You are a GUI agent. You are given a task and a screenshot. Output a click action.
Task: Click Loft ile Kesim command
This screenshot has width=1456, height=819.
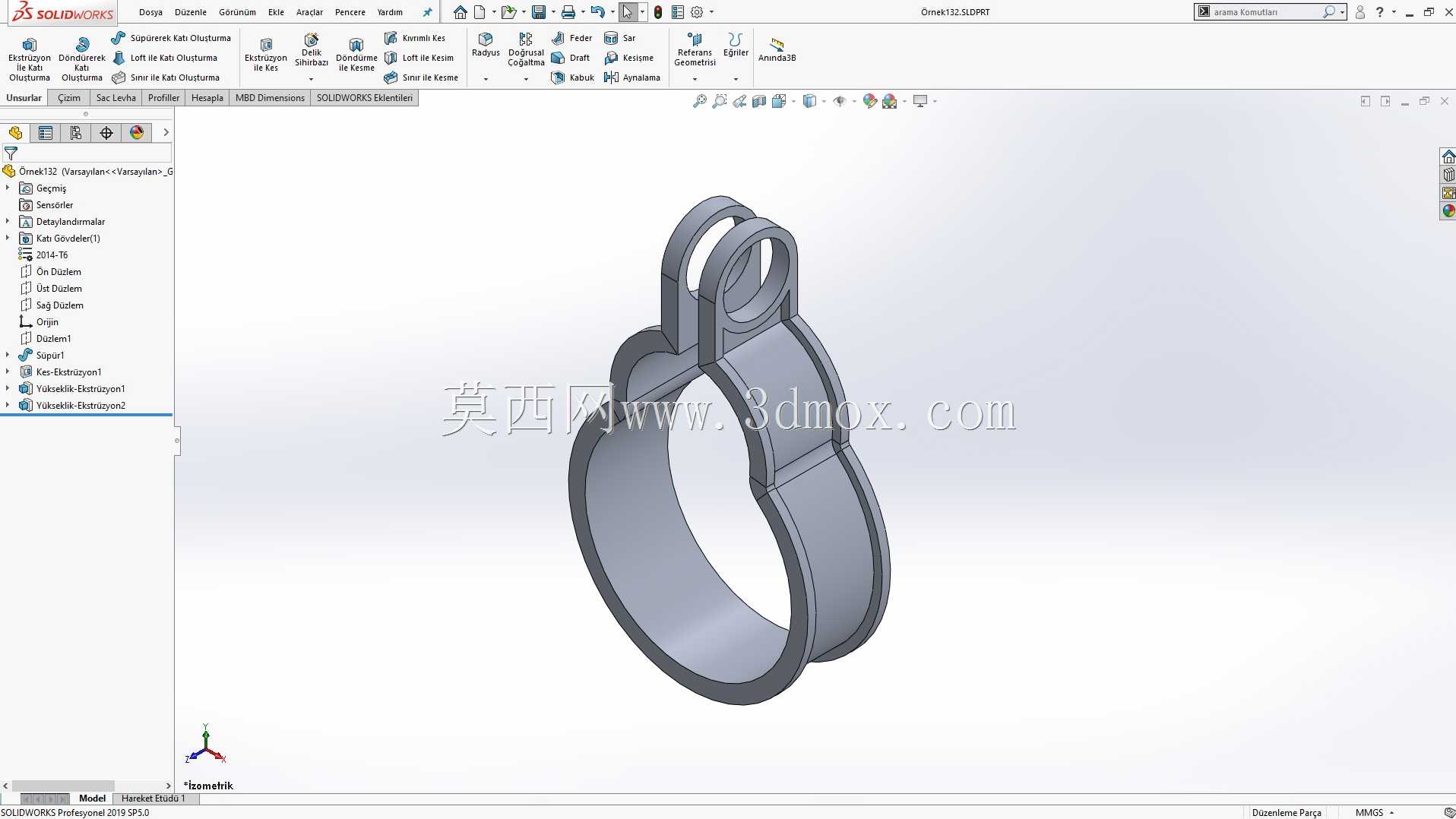pos(419,58)
